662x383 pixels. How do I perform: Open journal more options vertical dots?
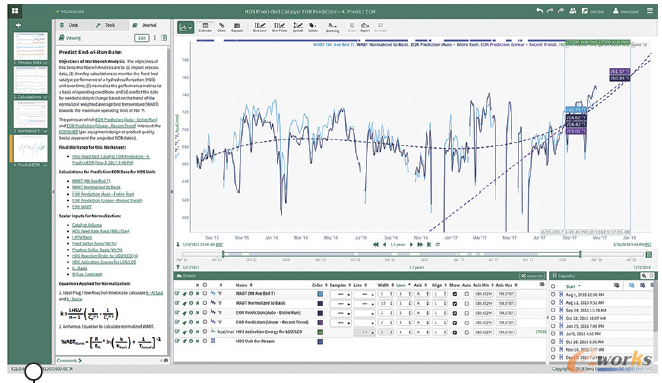click(x=155, y=38)
